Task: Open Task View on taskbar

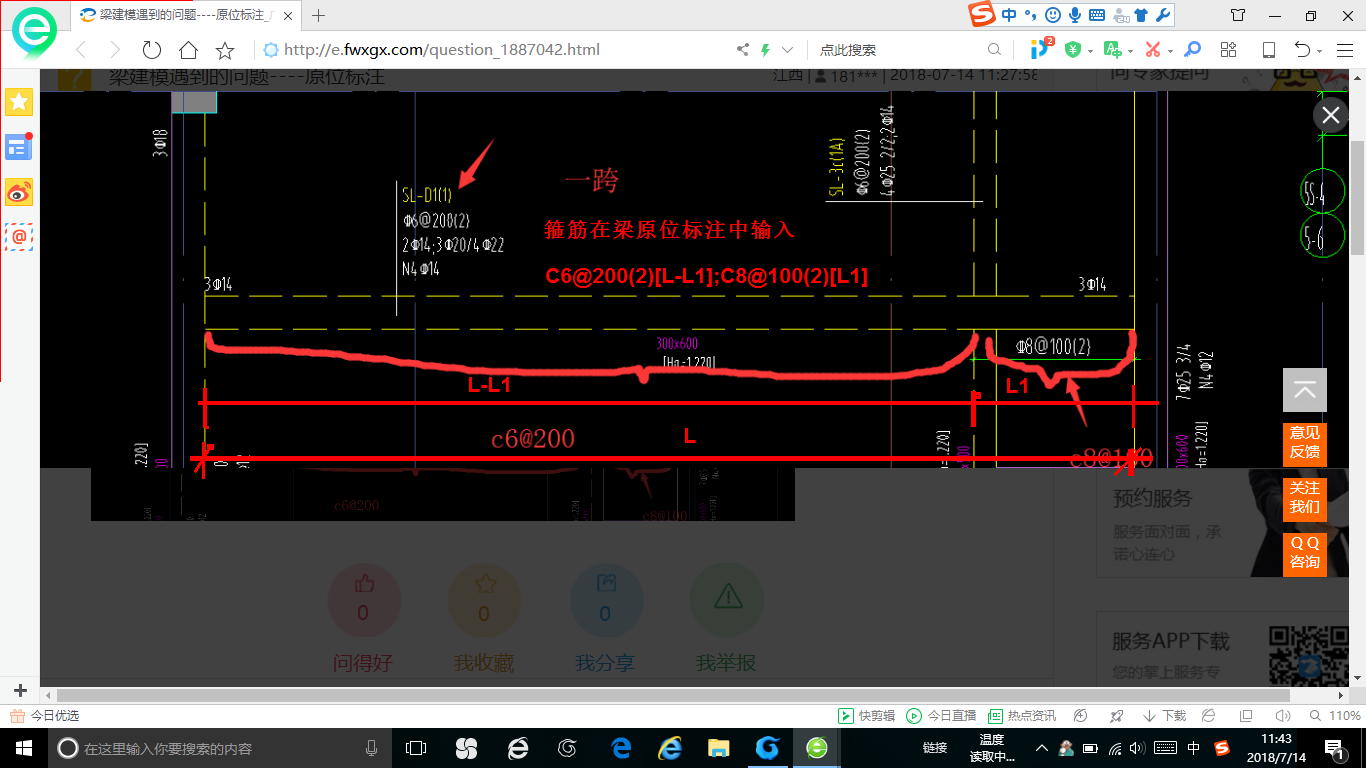Action: click(x=415, y=748)
